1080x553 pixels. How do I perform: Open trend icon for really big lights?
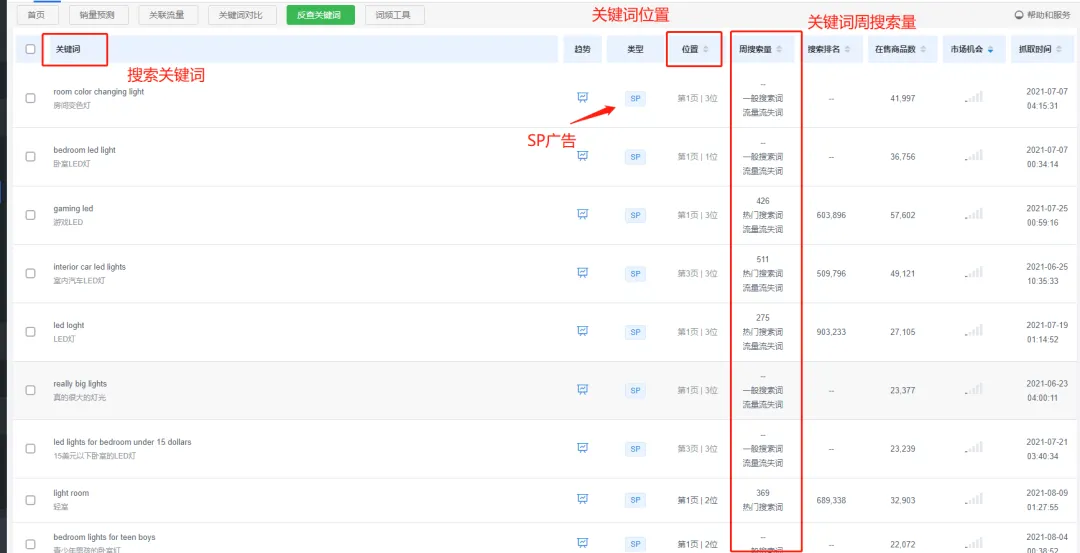click(x=582, y=389)
